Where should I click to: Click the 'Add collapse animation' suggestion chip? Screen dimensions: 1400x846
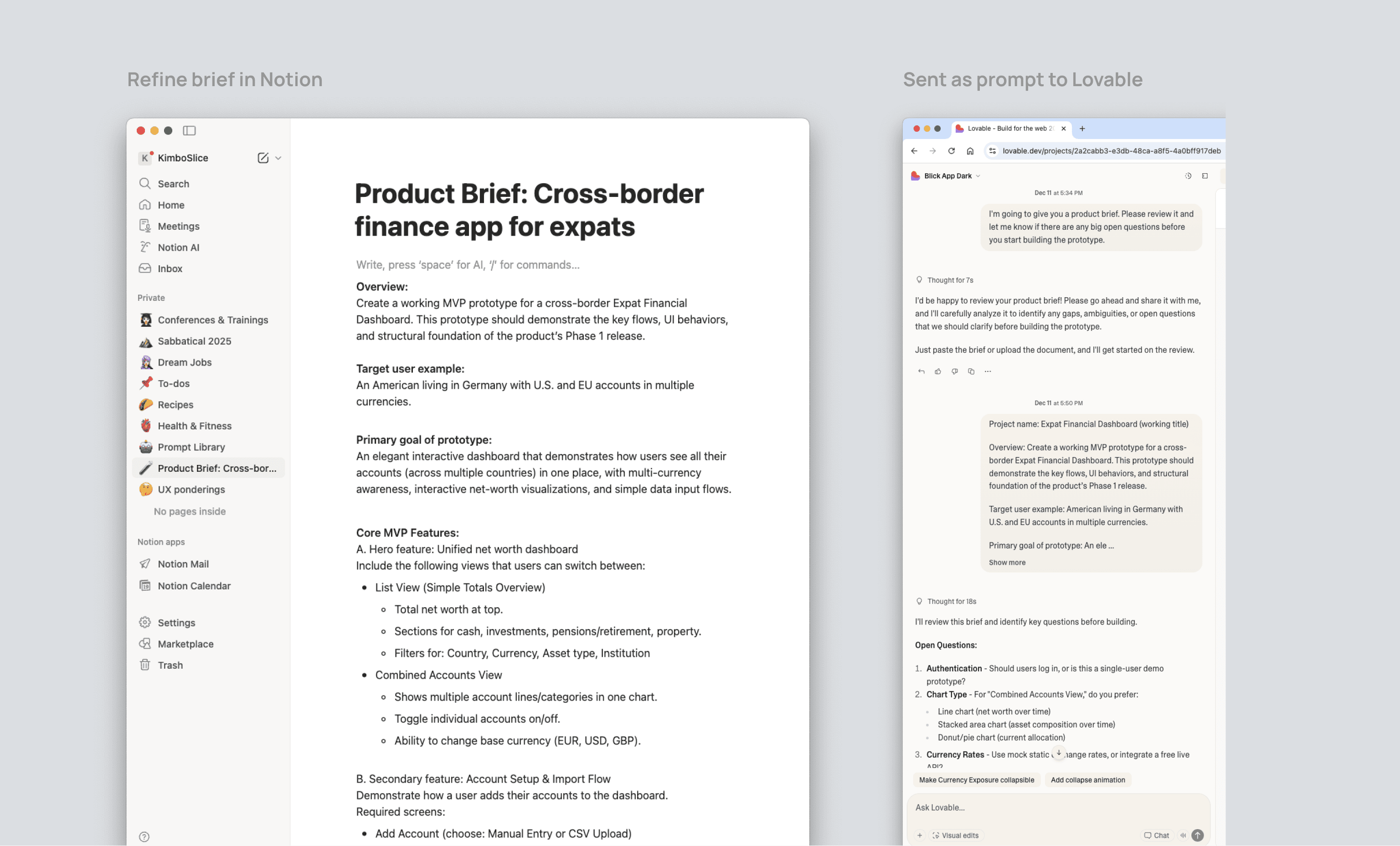[1087, 780]
